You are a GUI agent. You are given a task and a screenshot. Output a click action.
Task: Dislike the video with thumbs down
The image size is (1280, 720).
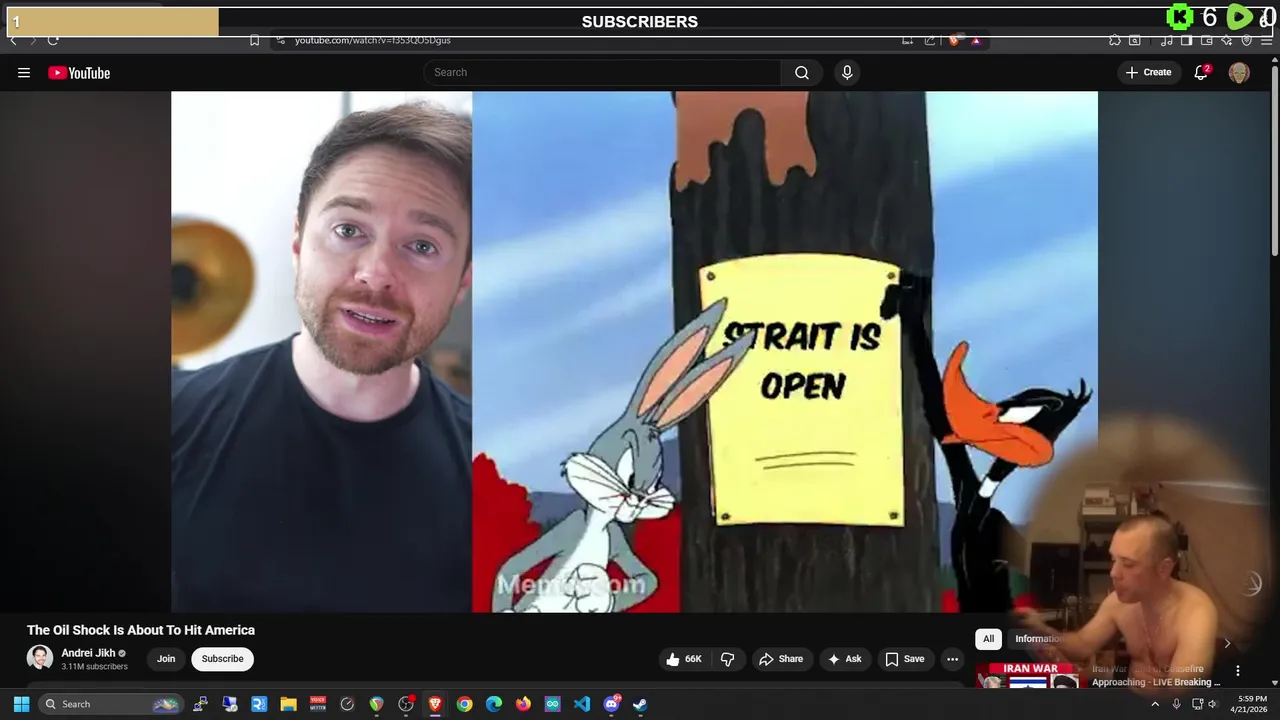(728, 659)
